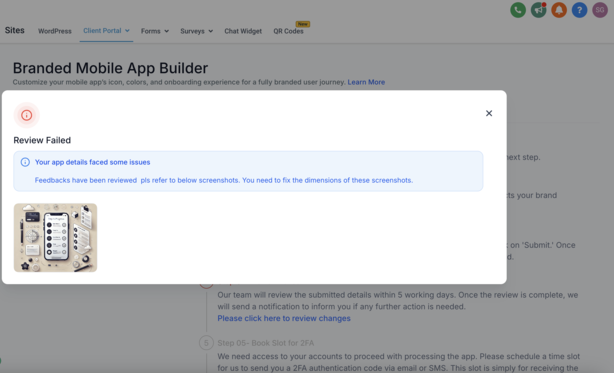
Task: Open the WordPress tab
Action: coord(55,31)
